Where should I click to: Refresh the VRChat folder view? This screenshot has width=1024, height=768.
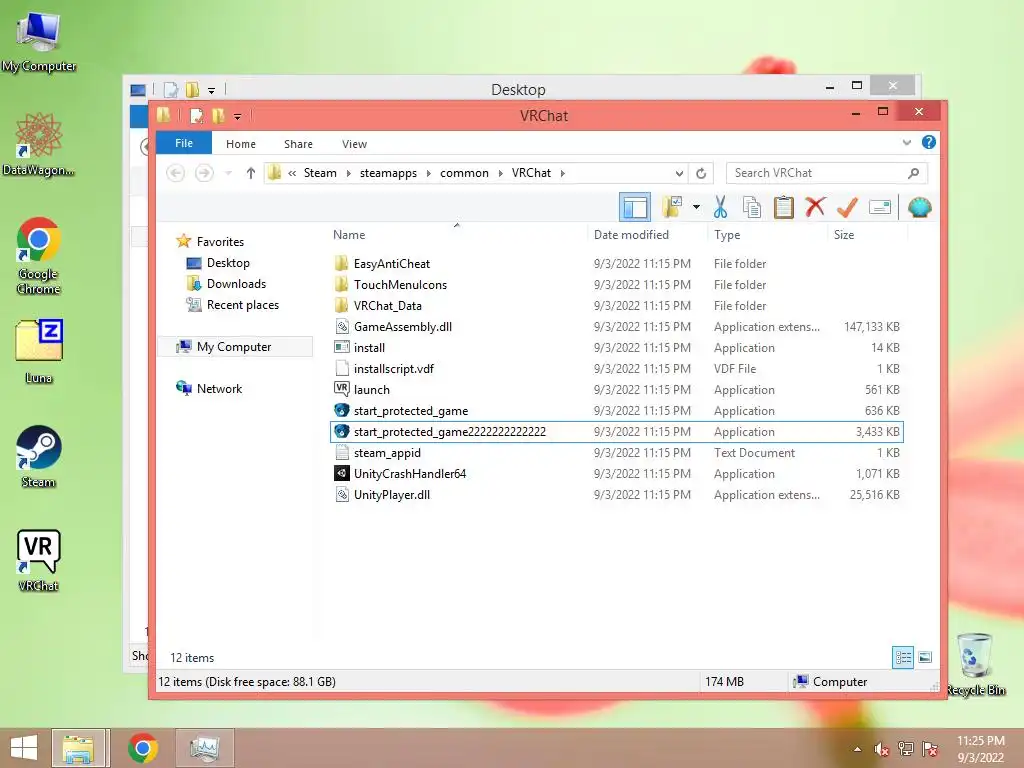click(701, 173)
